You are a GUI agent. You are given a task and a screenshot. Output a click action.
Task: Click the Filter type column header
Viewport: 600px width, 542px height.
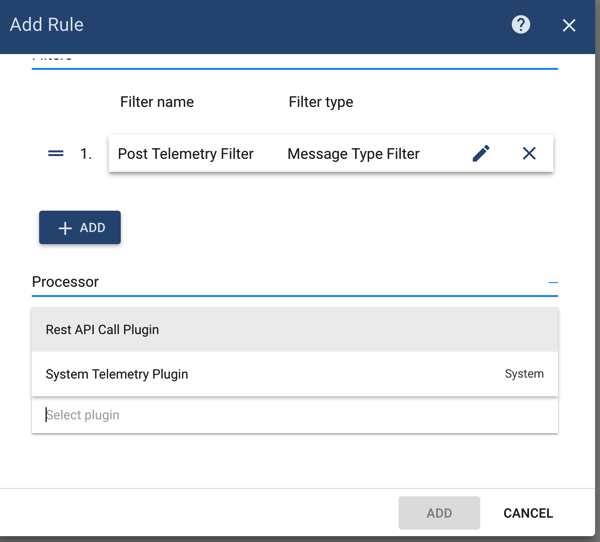pyautogui.click(x=321, y=102)
